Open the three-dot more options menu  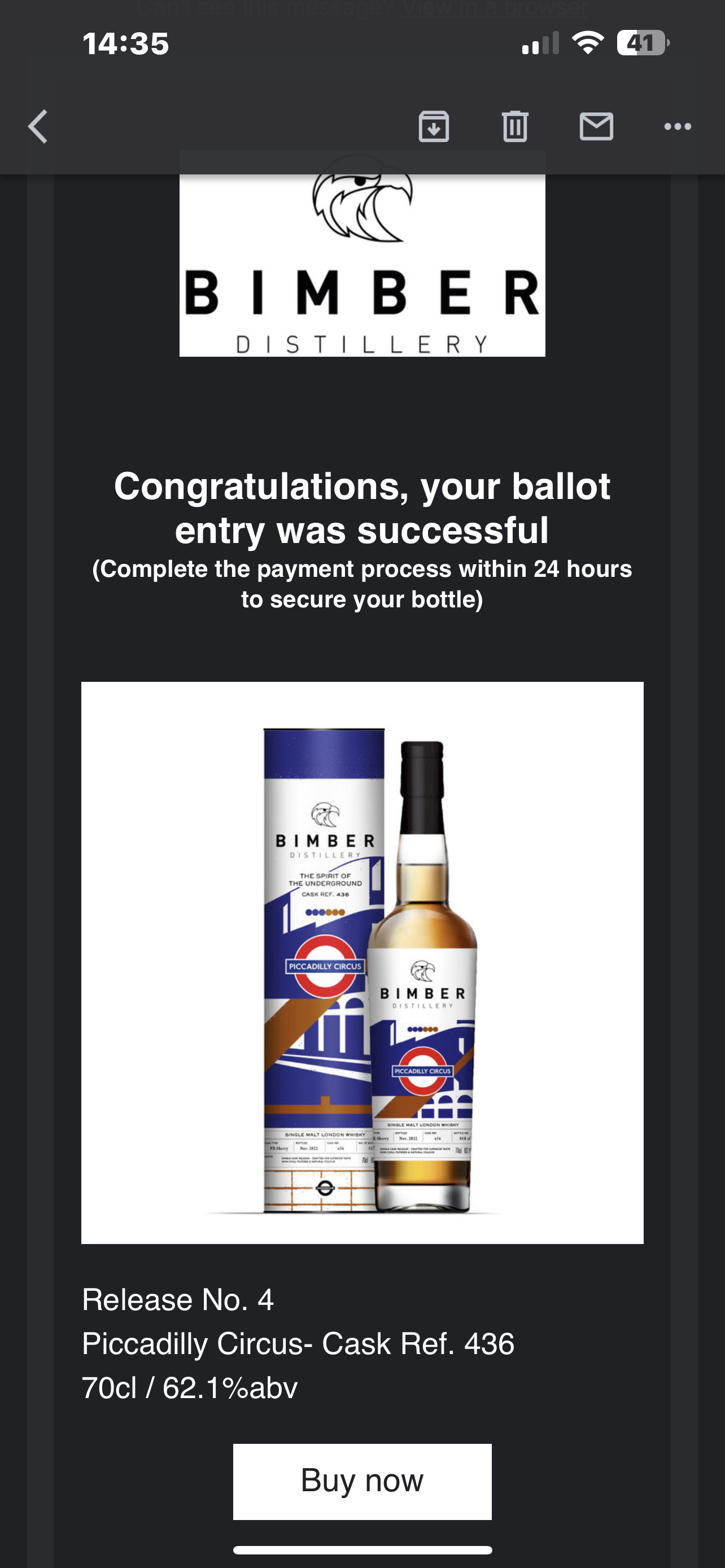click(x=678, y=126)
